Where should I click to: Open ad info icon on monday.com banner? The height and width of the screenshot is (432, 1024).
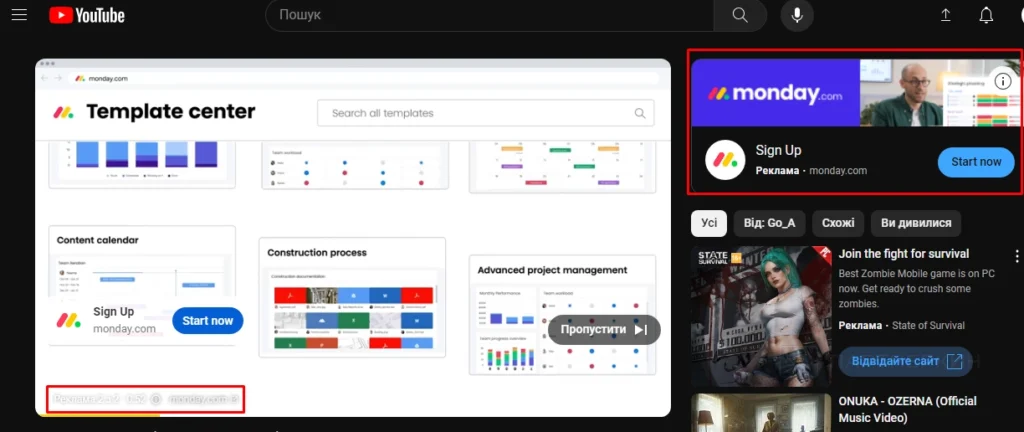tap(1002, 81)
